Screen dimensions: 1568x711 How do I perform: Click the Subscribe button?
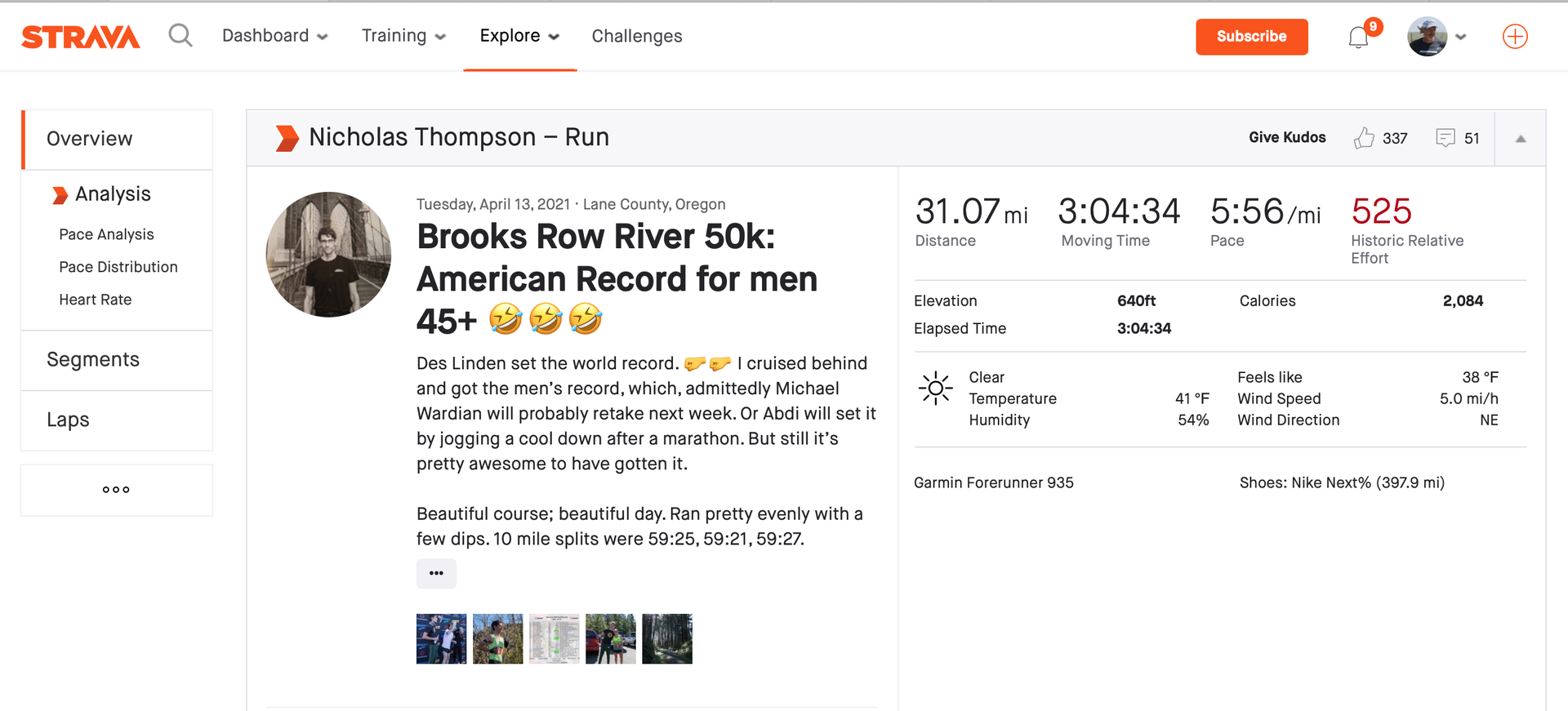pos(1251,37)
